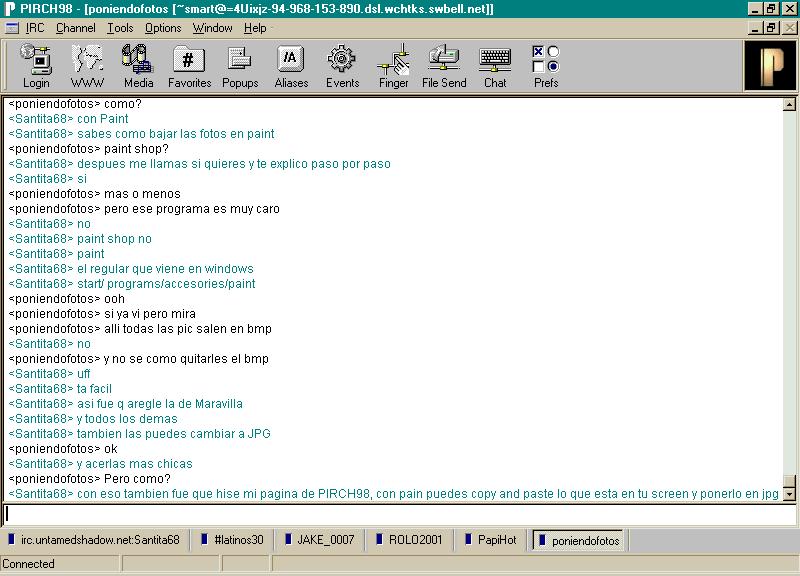Click message 'Pero como?'
800x576 pixels.
point(137,479)
